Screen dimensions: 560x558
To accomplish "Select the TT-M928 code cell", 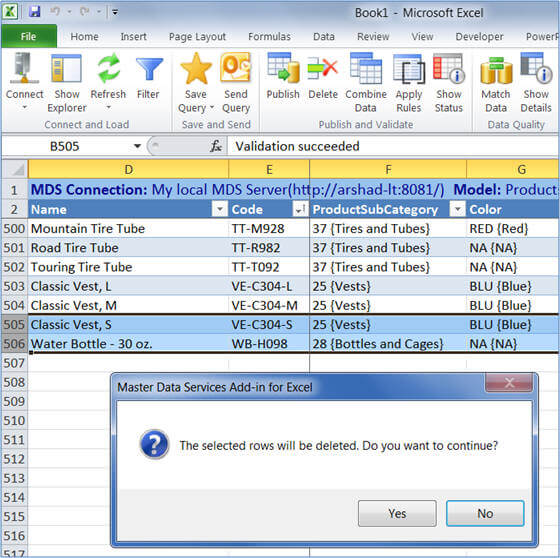I will click(x=269, y=229).
